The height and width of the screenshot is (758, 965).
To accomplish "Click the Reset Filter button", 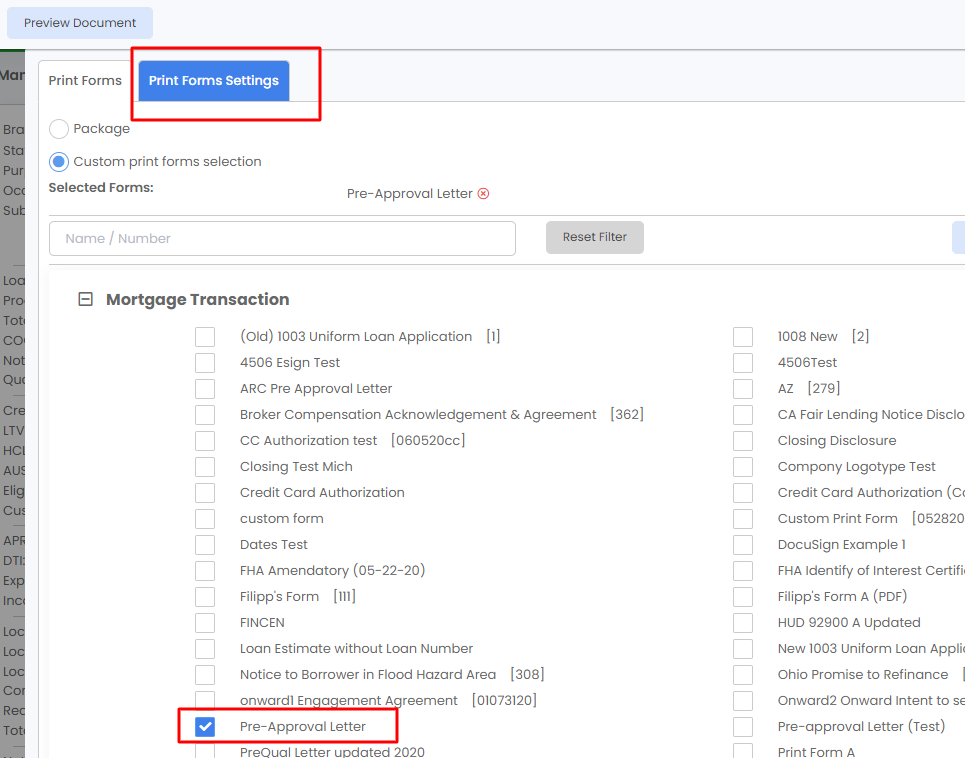I will point(594,237).
